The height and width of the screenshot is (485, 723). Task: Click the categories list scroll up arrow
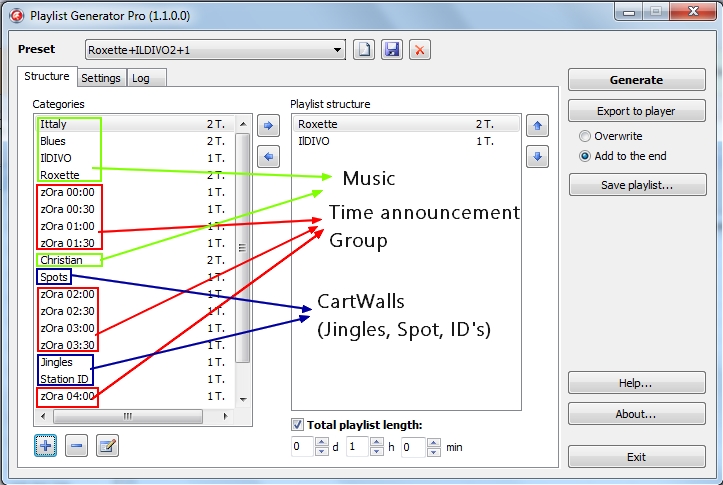[243, 124]
